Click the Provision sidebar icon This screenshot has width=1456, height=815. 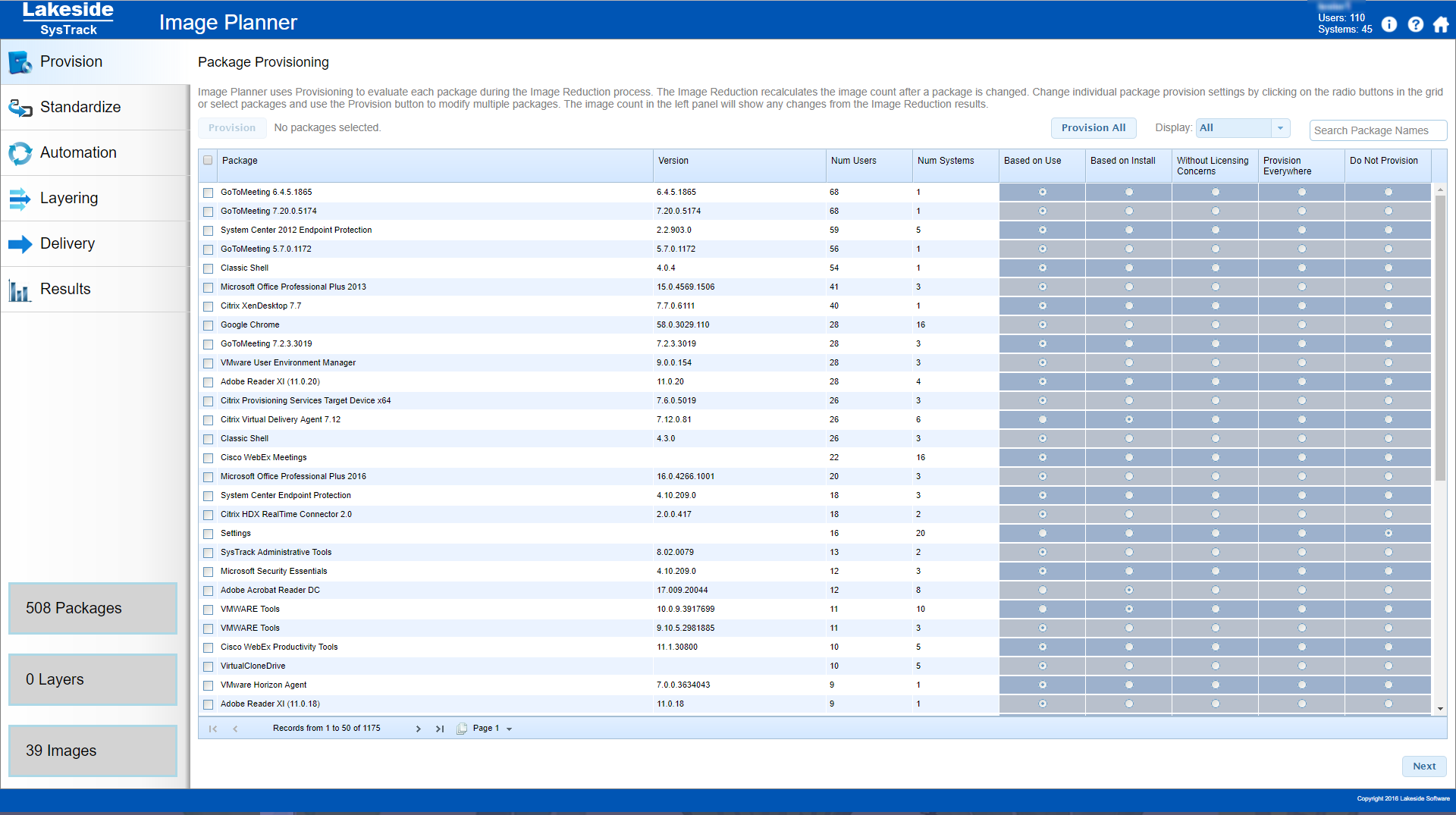tap(20, 62)
